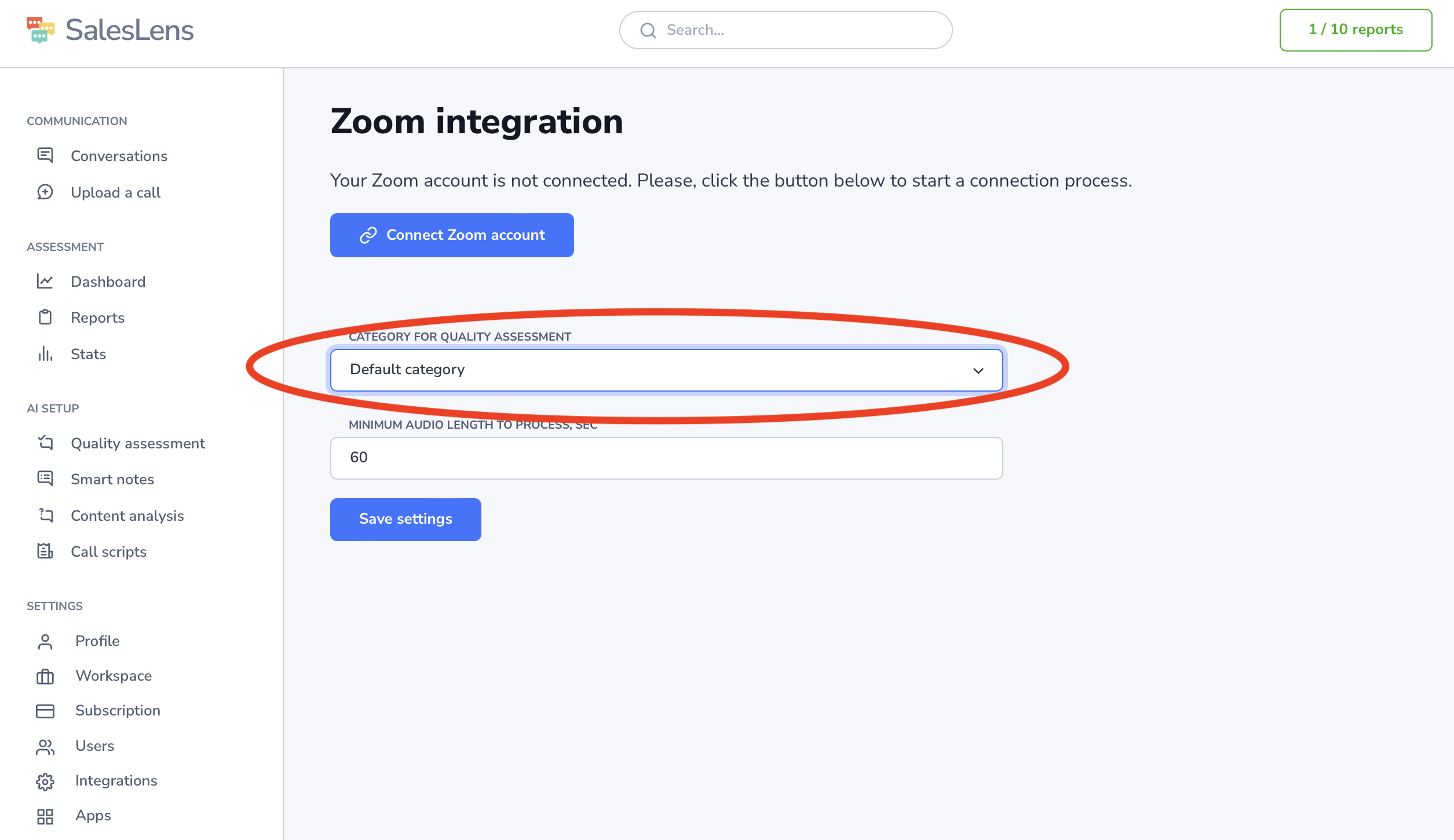The width and height of the screenshot is (1454, 840).
Task: Open the Default category dropdown
Action: coord(666,370)
